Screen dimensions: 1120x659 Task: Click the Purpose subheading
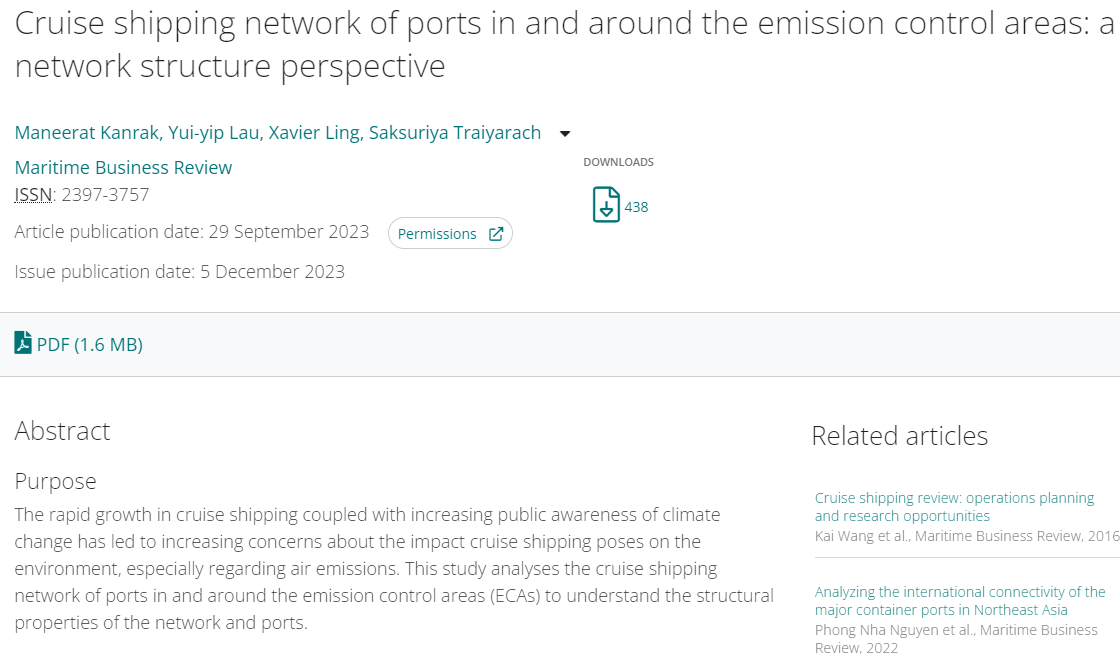[55, 481]
